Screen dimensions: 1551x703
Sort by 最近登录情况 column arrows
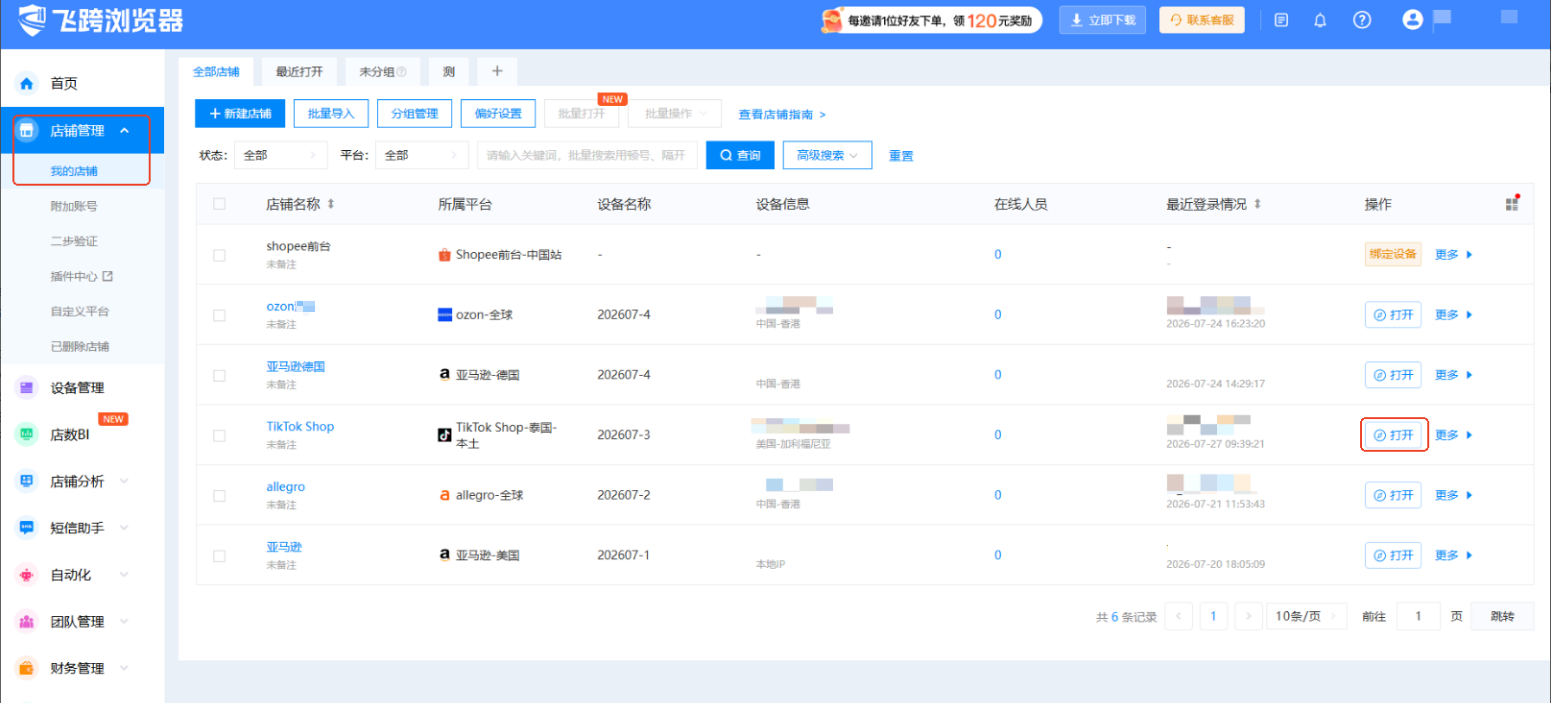point(1257,204)
